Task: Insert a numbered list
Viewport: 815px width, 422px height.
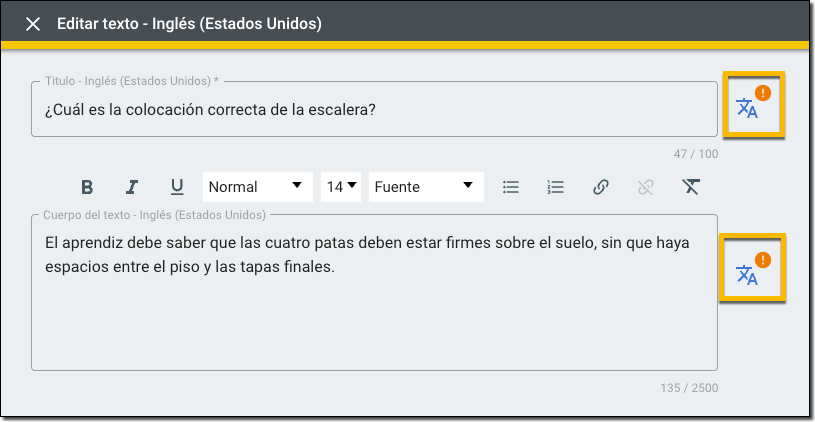Action: (556, 187)
